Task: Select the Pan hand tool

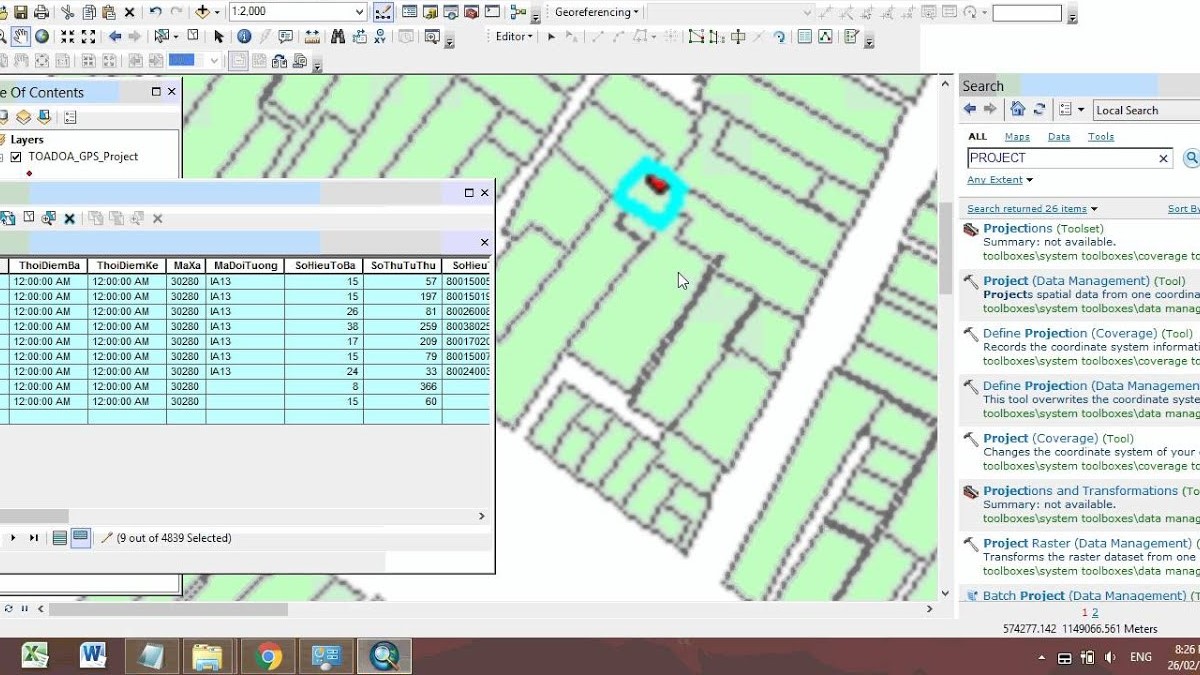Action: [x=21, y=37]
